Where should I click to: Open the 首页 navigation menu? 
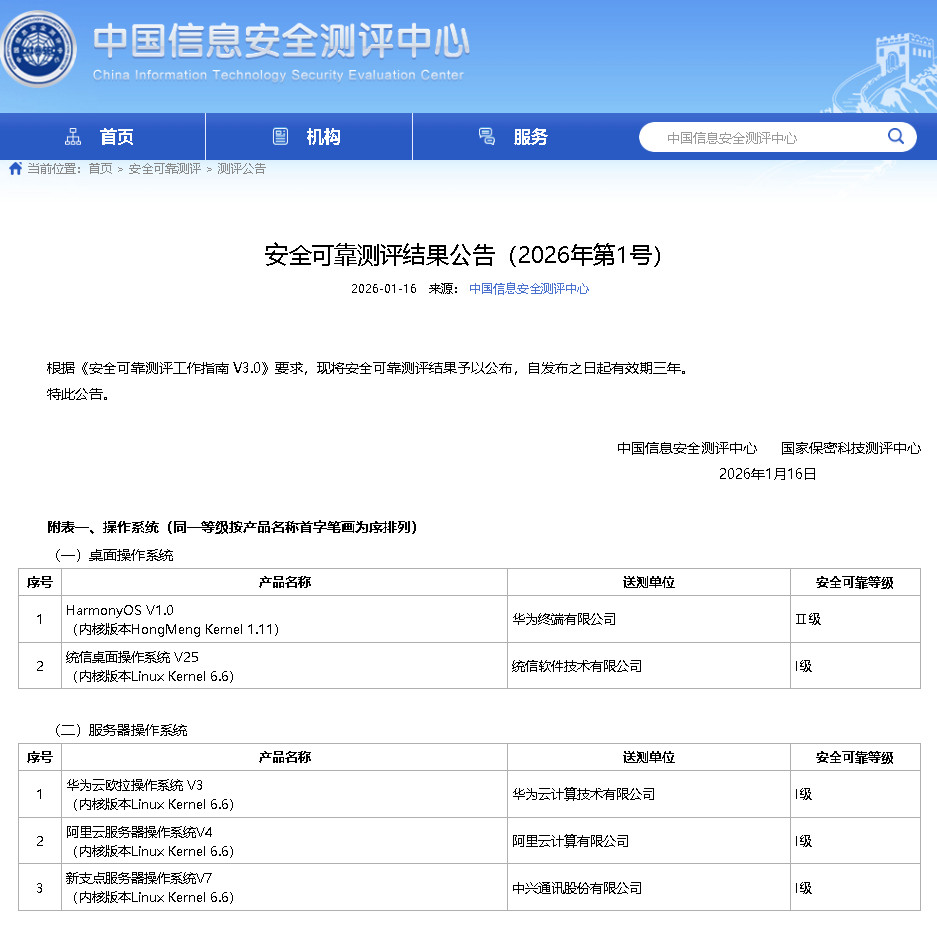(117, 137)
